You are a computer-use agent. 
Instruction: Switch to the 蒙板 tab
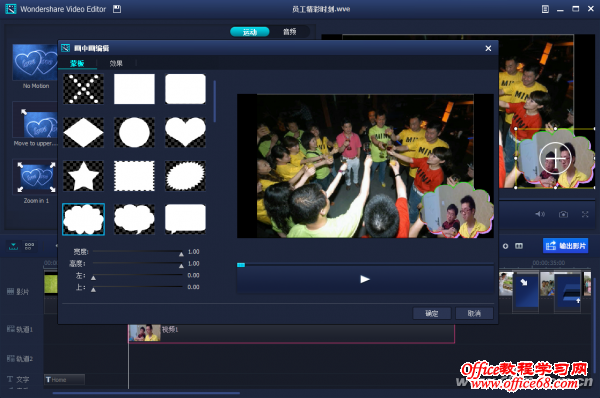point(77,63)
